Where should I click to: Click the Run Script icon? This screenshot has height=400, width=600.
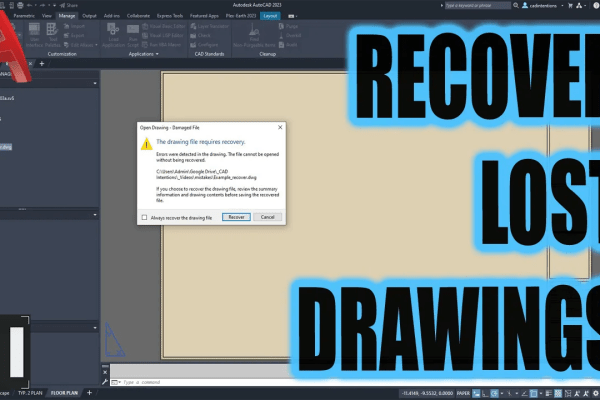(x=133, y=35)
